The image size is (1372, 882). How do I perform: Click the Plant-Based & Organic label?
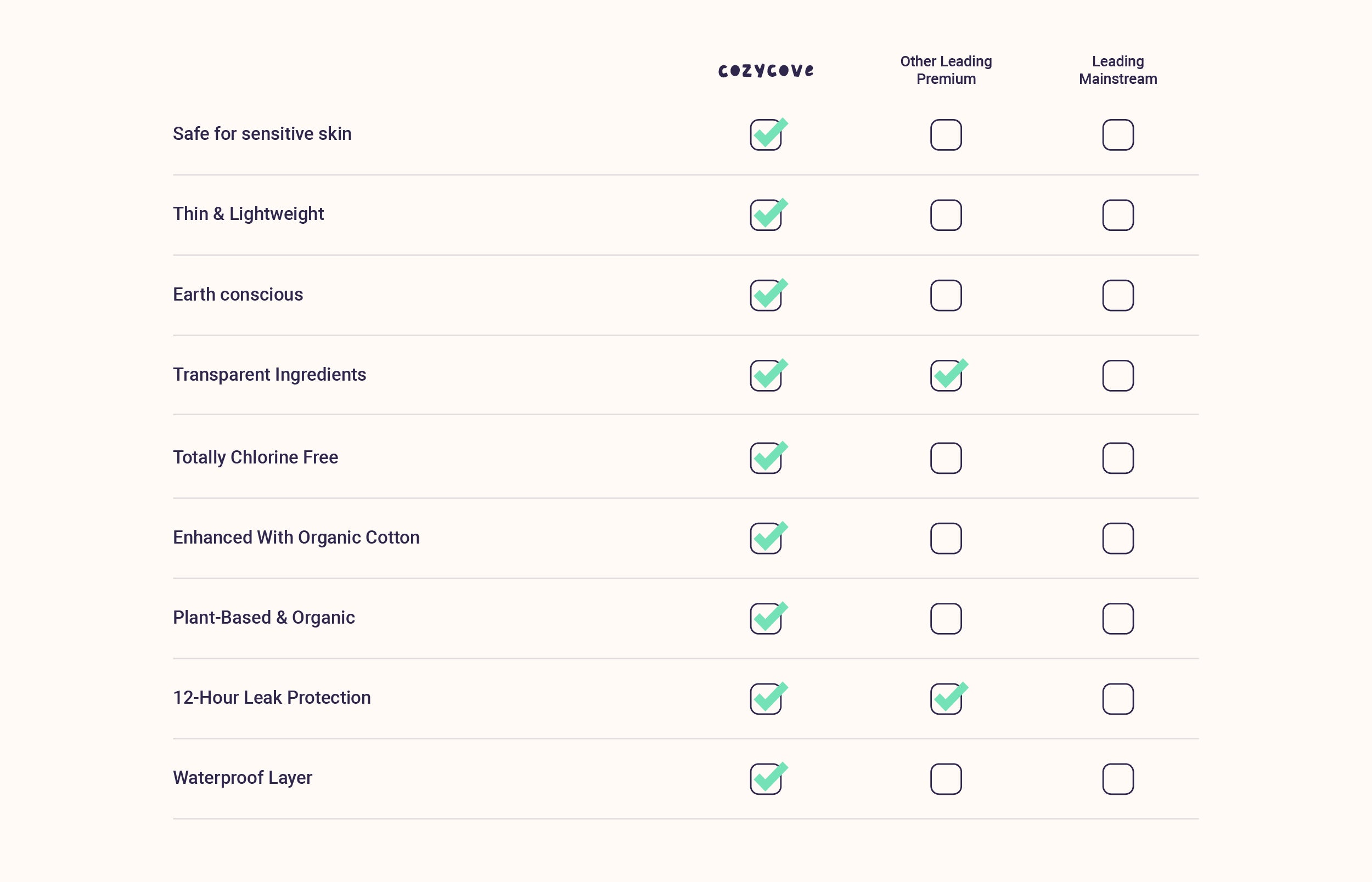pos(263,618)
